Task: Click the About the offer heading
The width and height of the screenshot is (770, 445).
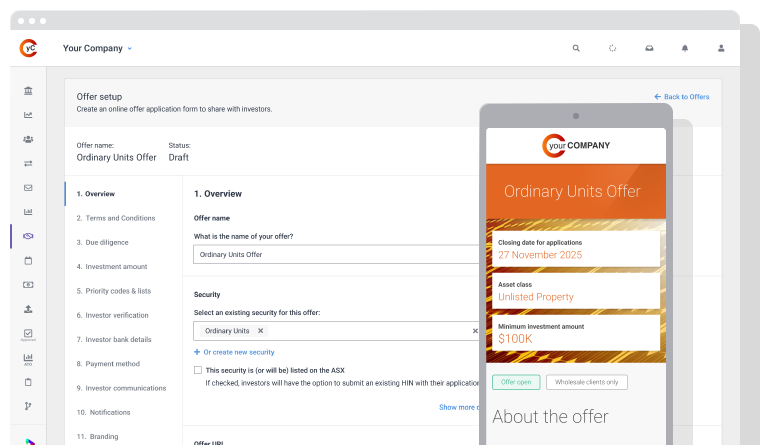Action: [x=550, y=417]
